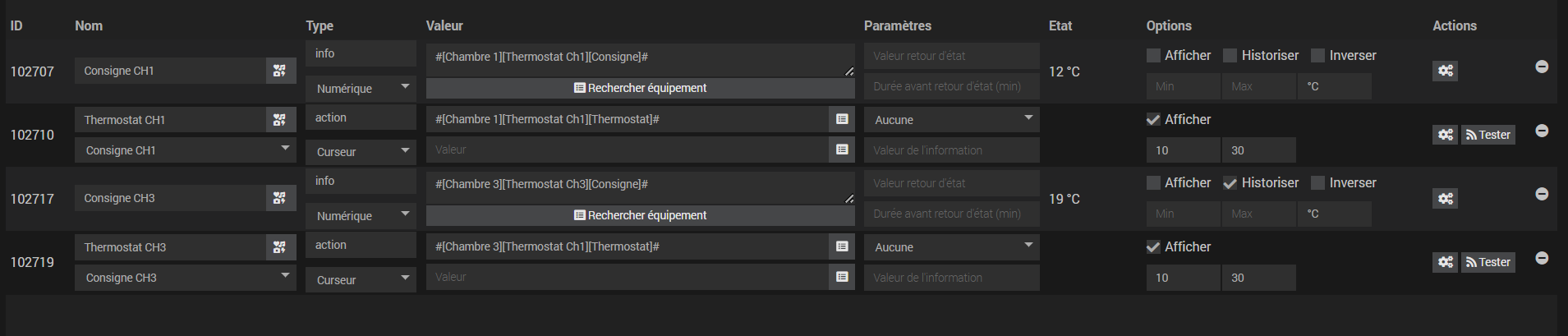Expand Curseur subtype dropdown for Thermostat CH3

coord(361,279)
